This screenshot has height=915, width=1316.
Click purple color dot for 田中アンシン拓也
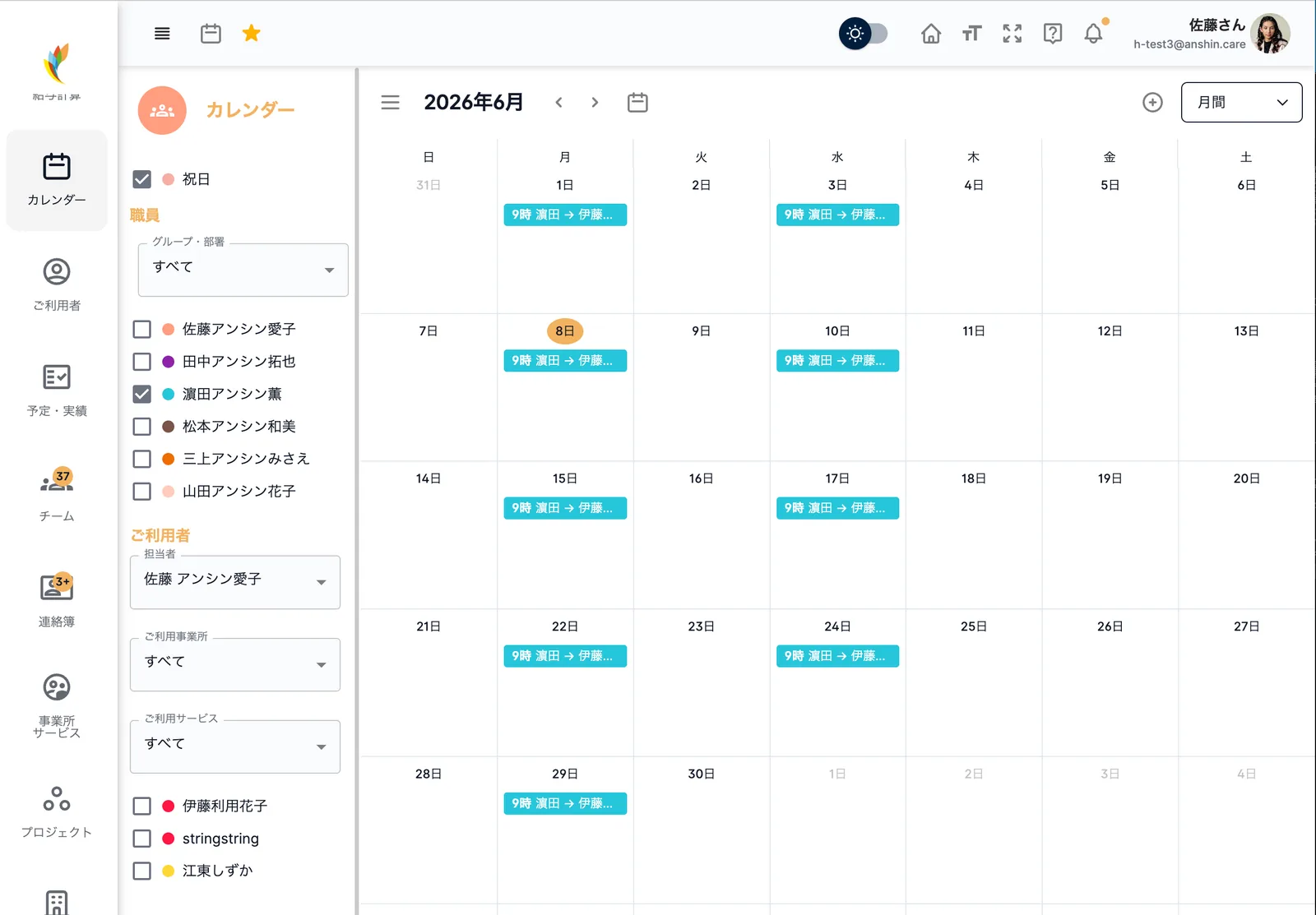coord(168,362)
